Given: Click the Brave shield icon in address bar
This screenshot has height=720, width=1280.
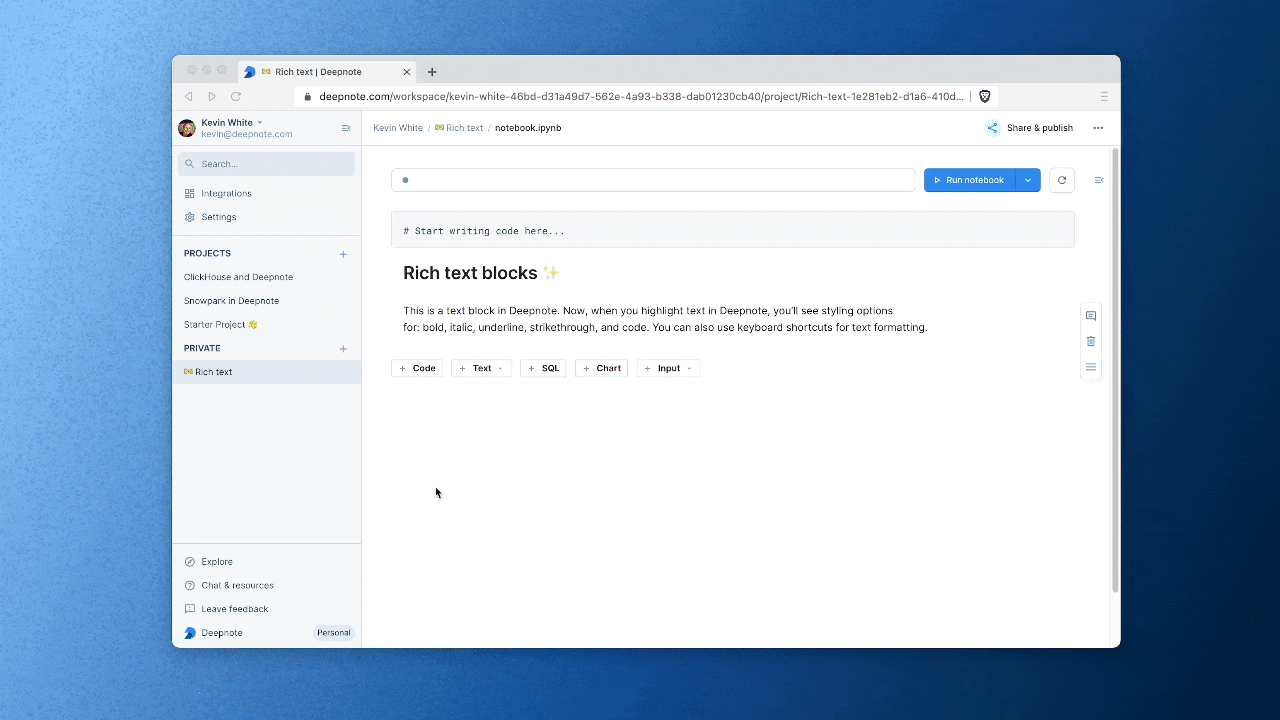Looking at the screenshot, I should 985,97.
